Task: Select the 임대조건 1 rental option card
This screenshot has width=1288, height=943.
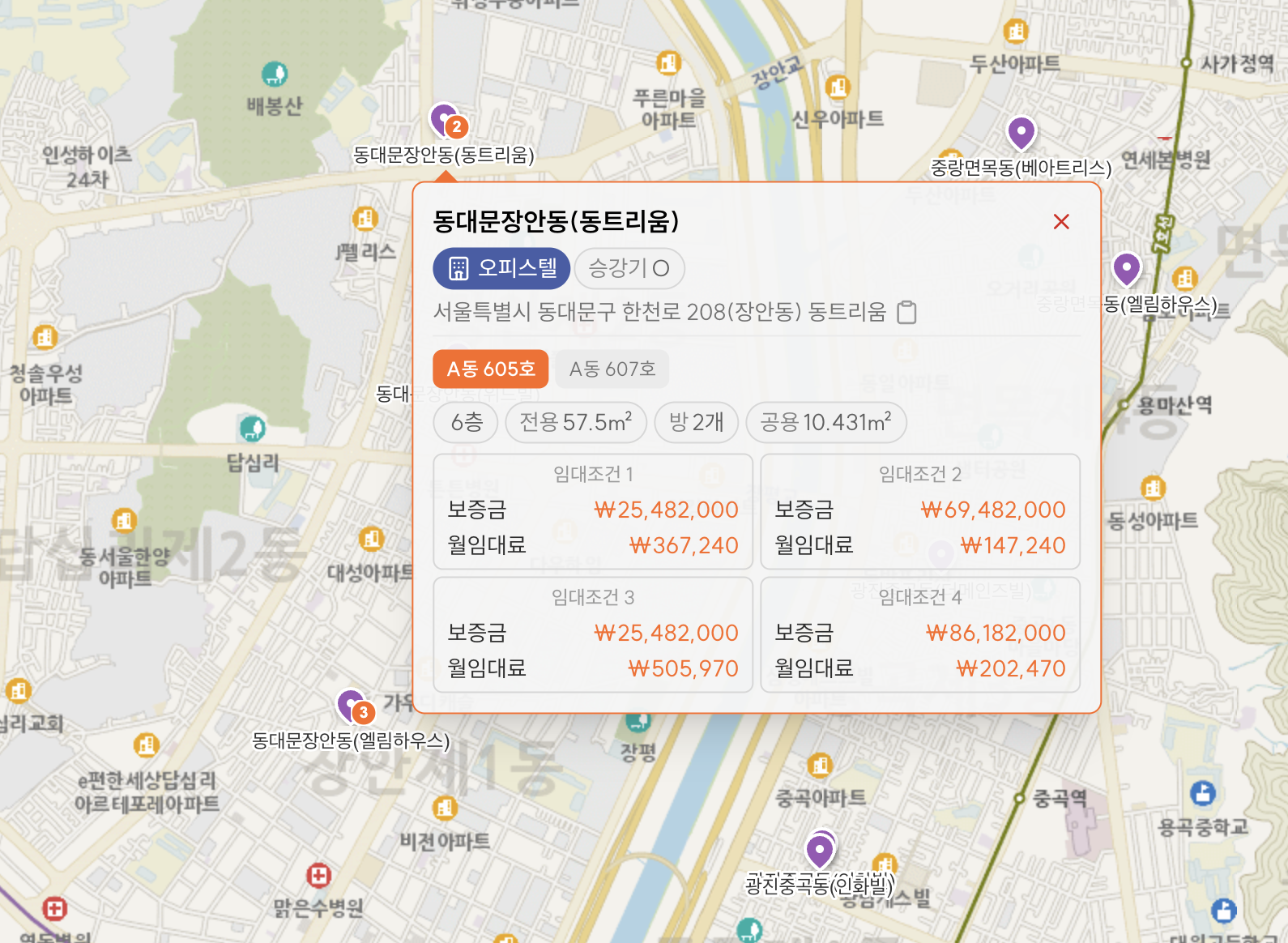Action: [593, 511]
